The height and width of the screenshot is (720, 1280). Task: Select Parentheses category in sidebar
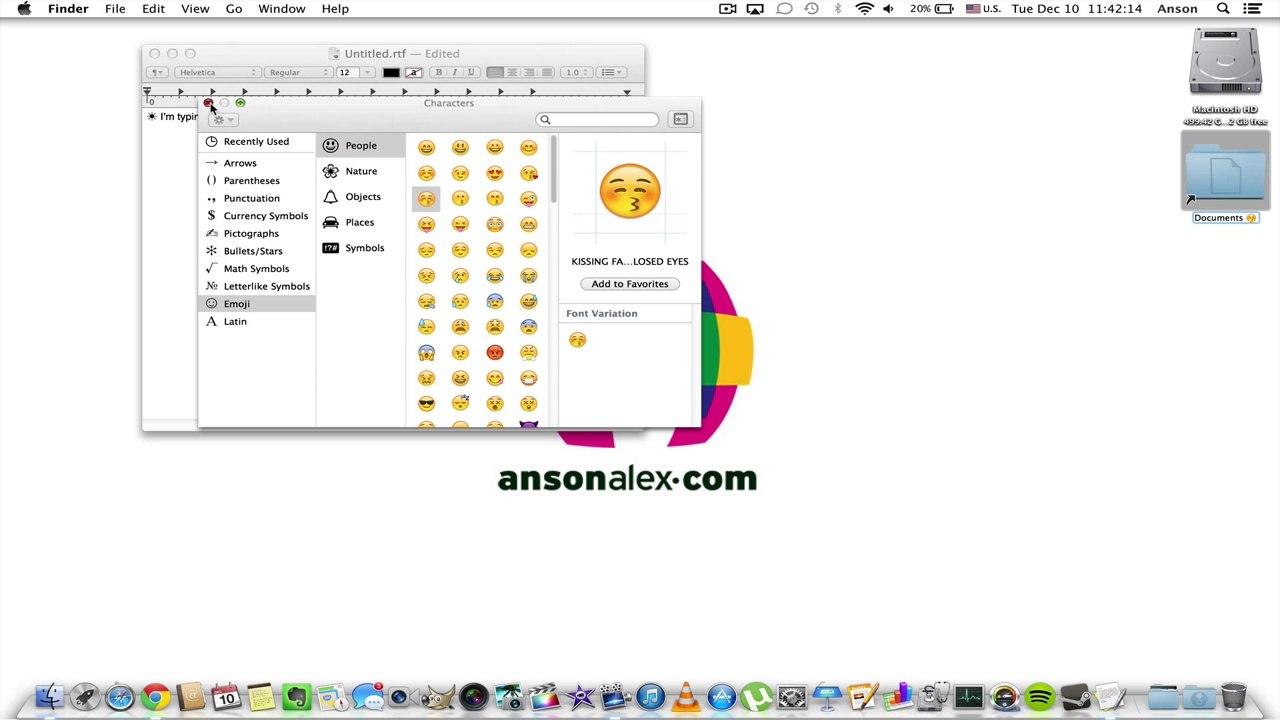pos(257,181)
